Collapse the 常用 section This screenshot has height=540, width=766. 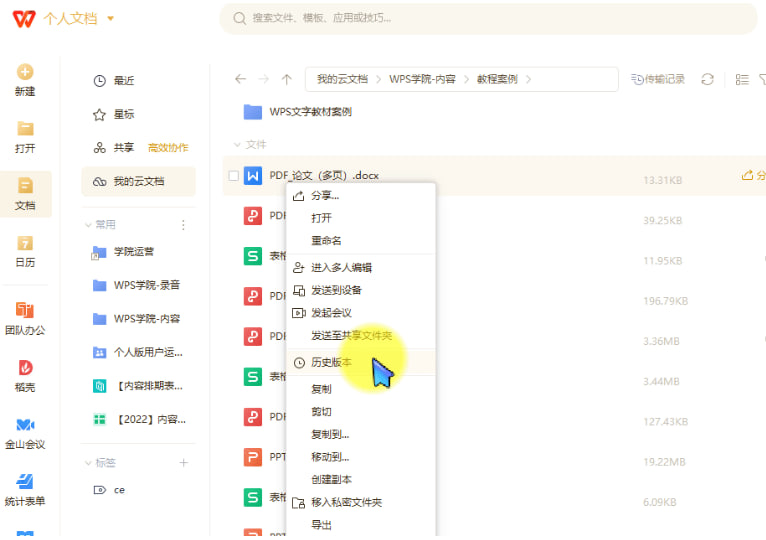[88, 225]
